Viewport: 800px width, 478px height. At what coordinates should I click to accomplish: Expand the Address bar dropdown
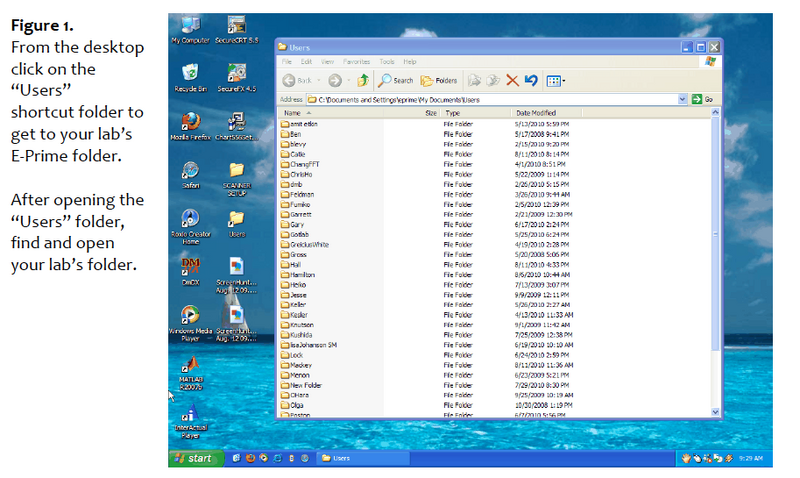[x=683, y=99]
